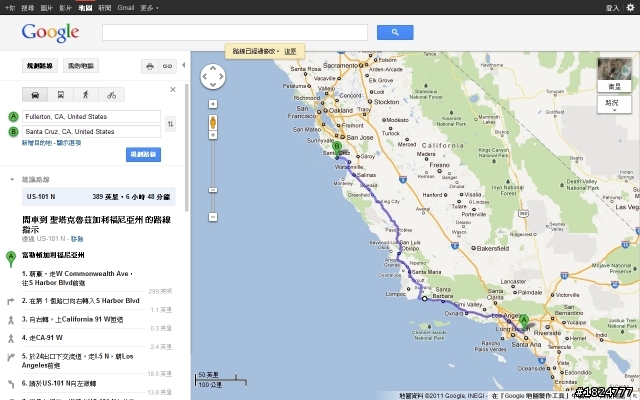Click step 2 turn right onto S Harbor Blvd
The height and width of the screenshot is (400, 640).
point(81,301)
